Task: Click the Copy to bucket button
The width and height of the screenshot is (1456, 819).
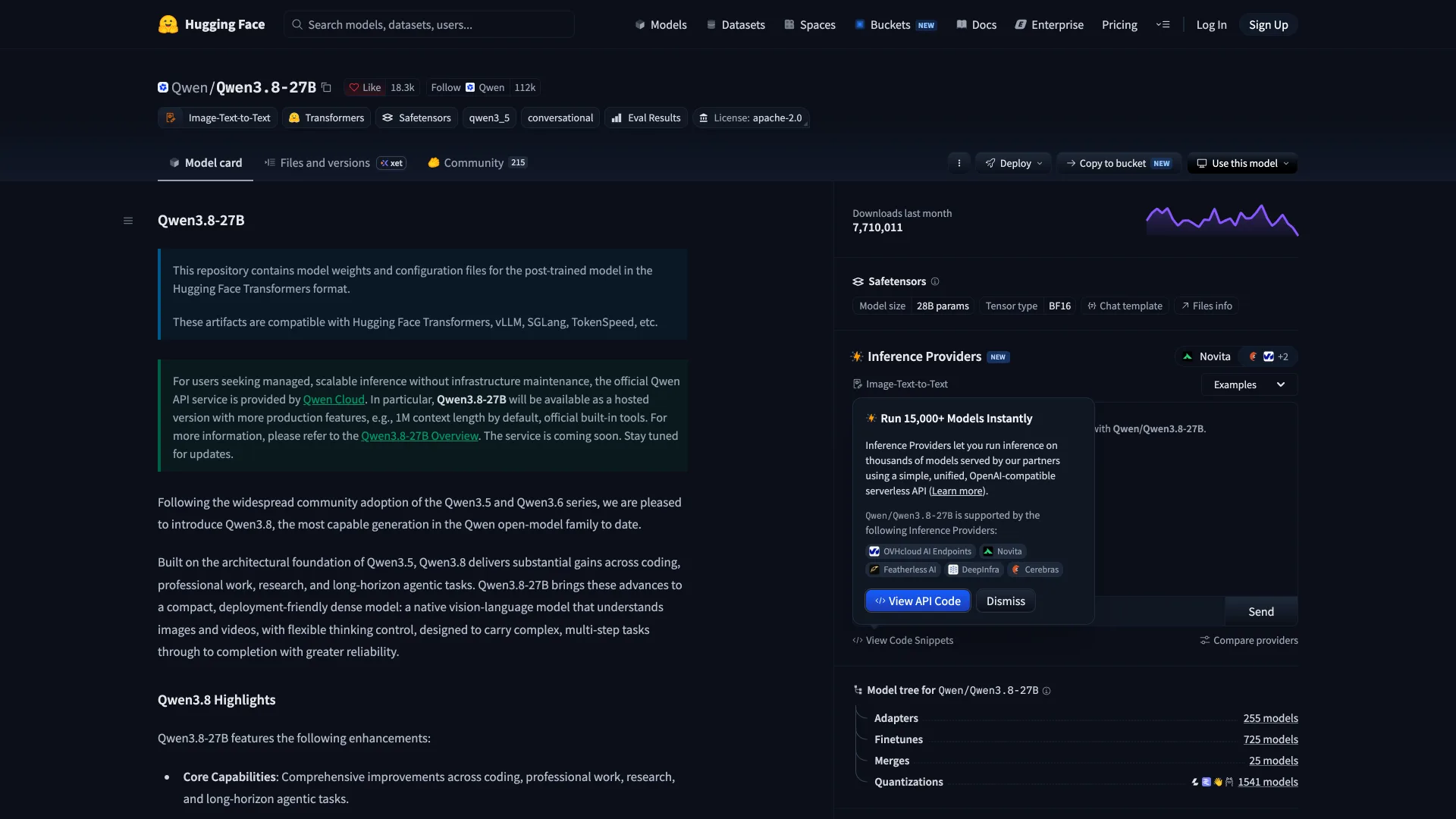Action: tap(1119, 163)
